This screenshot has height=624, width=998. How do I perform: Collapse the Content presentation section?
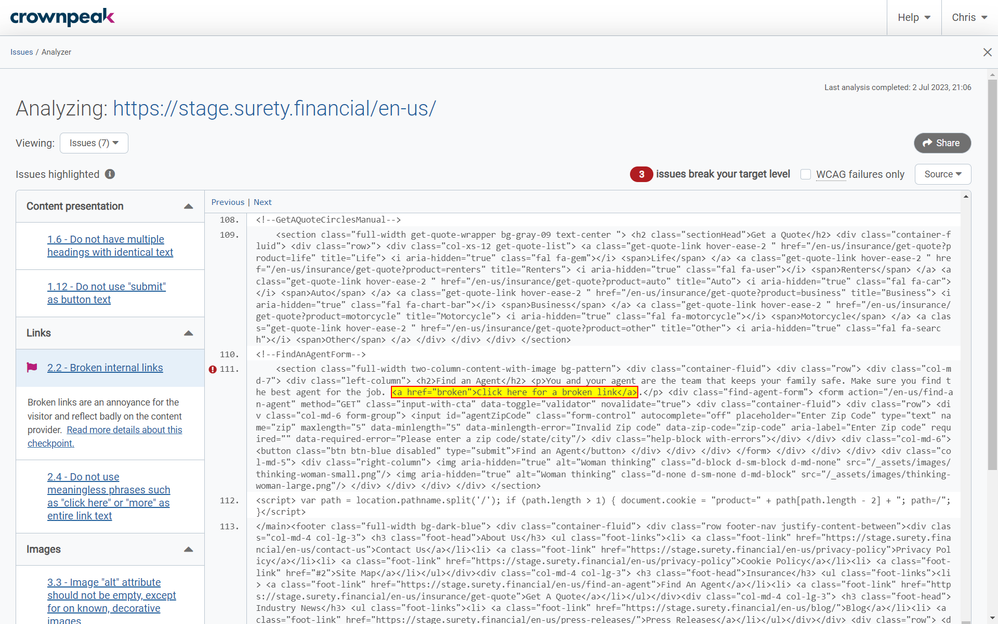click(188, 206)
